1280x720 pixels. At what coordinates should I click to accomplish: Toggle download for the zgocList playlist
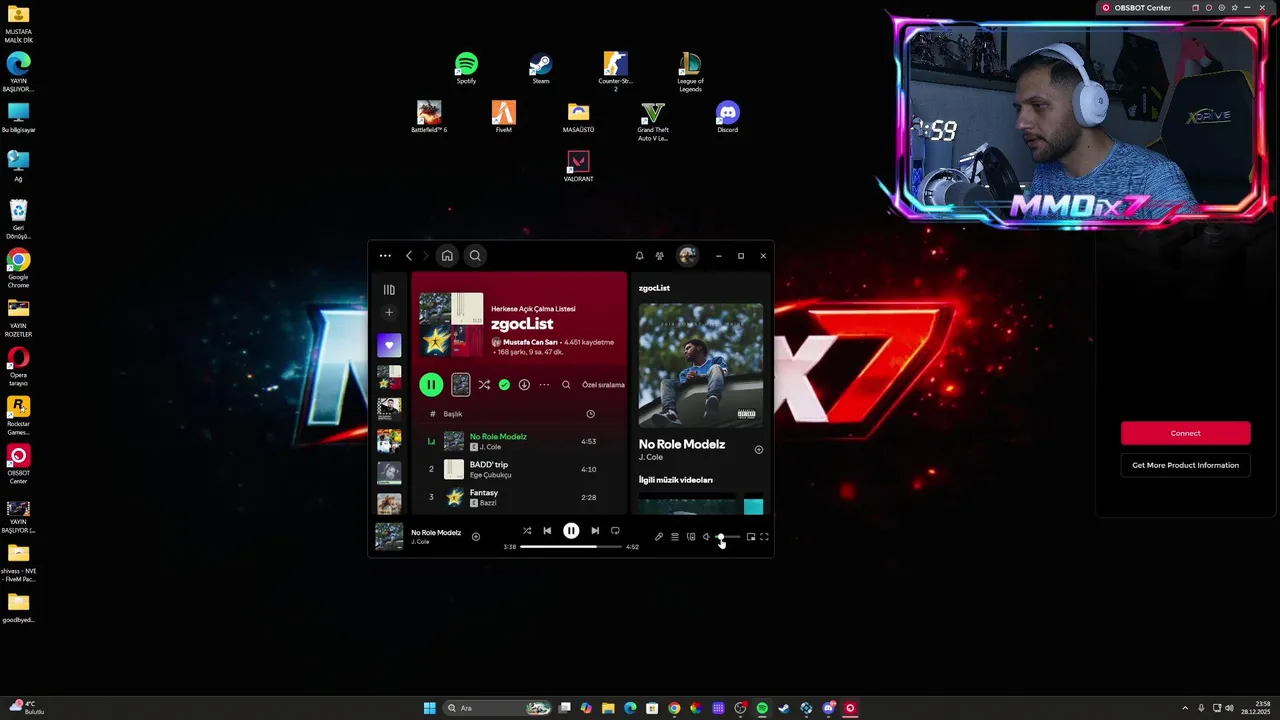(524, 385)
